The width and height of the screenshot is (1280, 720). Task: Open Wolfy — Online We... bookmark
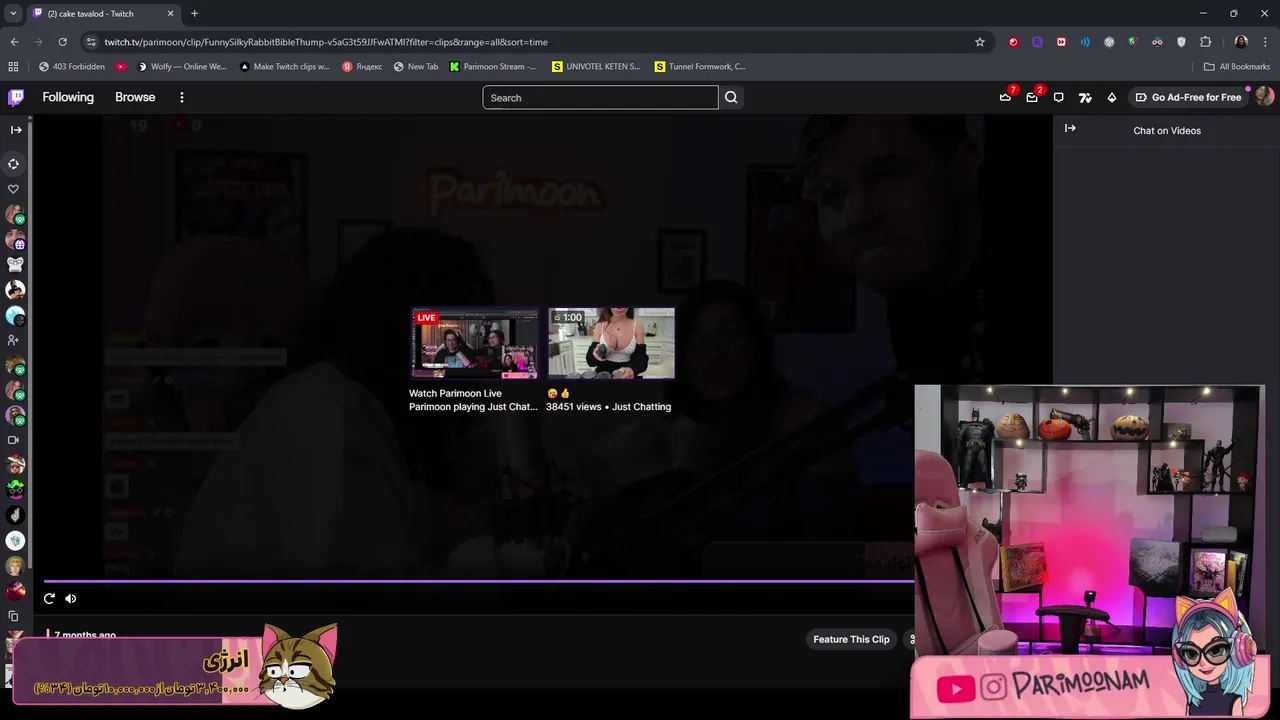click(x=182, y=67)
